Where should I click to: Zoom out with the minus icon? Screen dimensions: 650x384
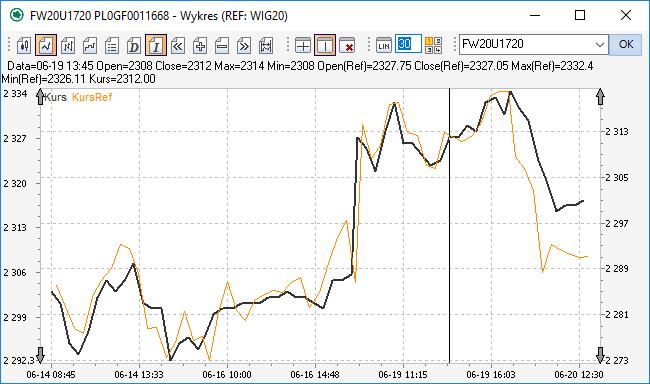pos(222,45)
